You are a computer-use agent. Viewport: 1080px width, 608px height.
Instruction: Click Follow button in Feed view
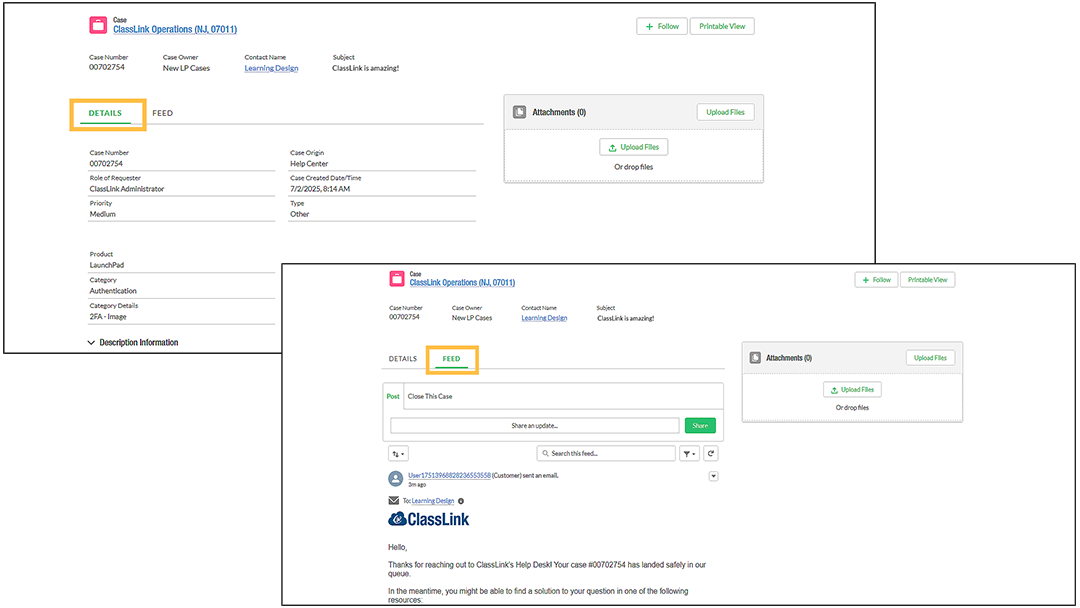coord(876,280)
